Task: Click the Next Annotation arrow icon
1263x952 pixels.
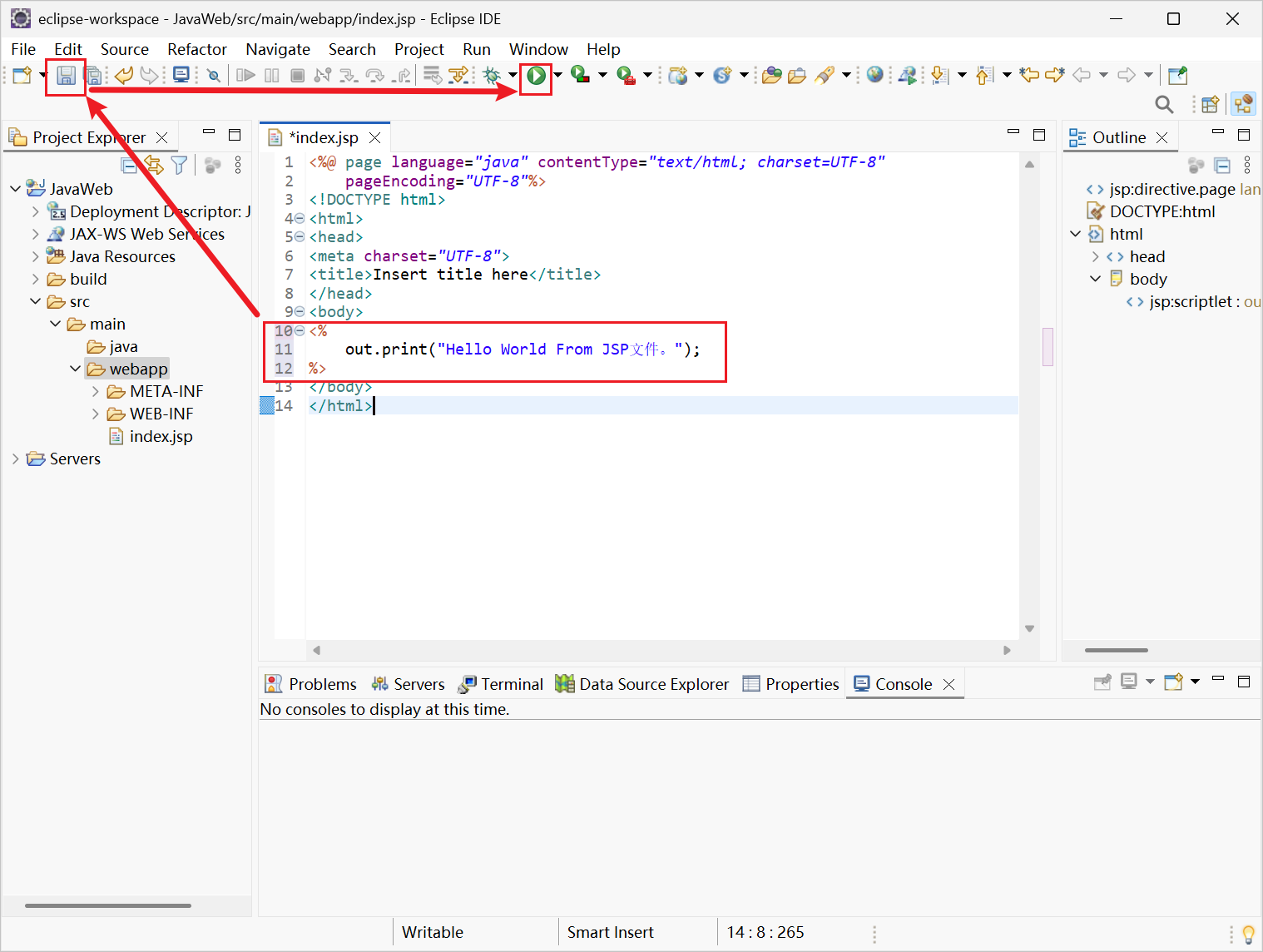Action: point(940,76)
